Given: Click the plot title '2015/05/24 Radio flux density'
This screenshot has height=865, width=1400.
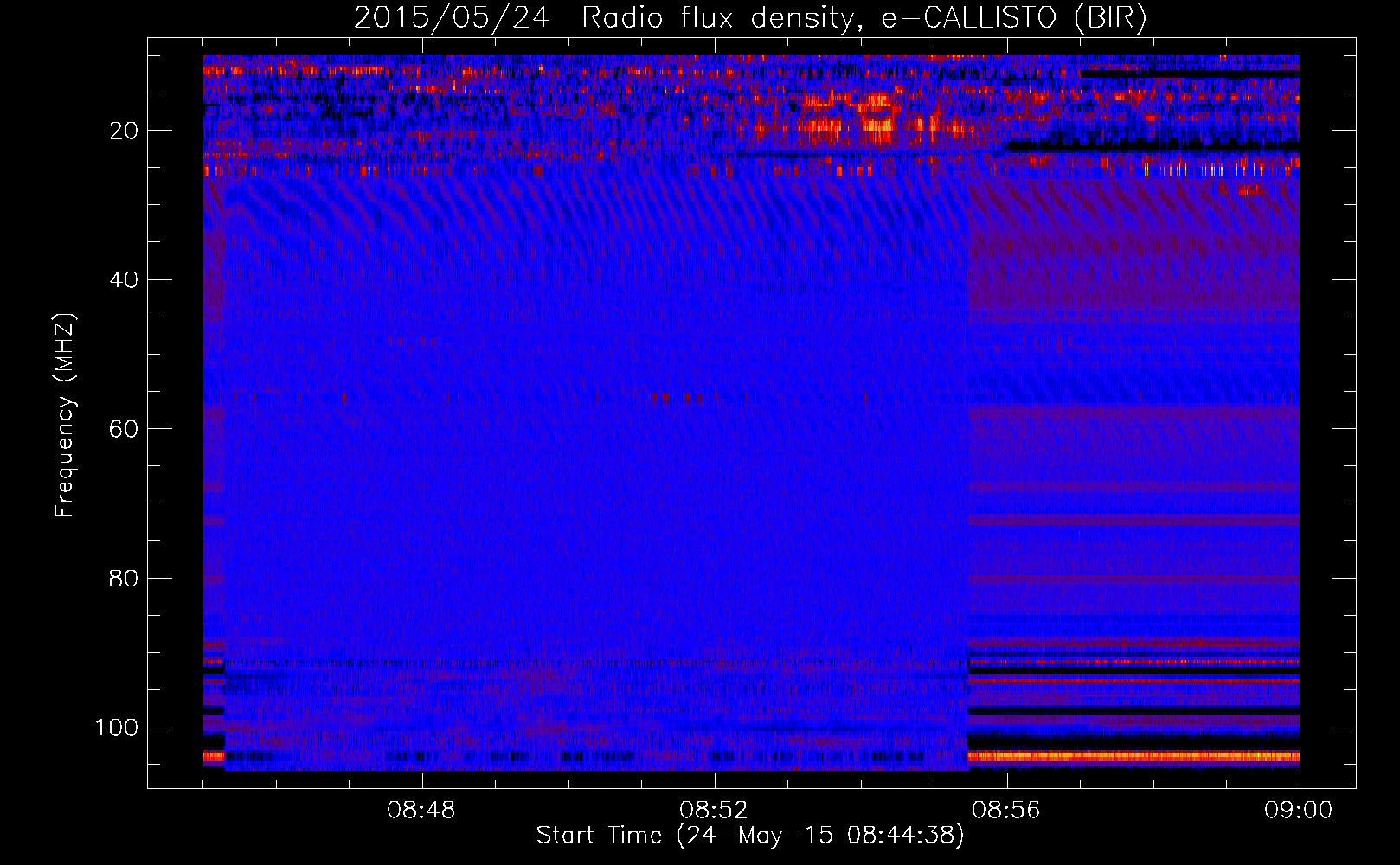Looking at the screenshot, I should click(750, 18).
